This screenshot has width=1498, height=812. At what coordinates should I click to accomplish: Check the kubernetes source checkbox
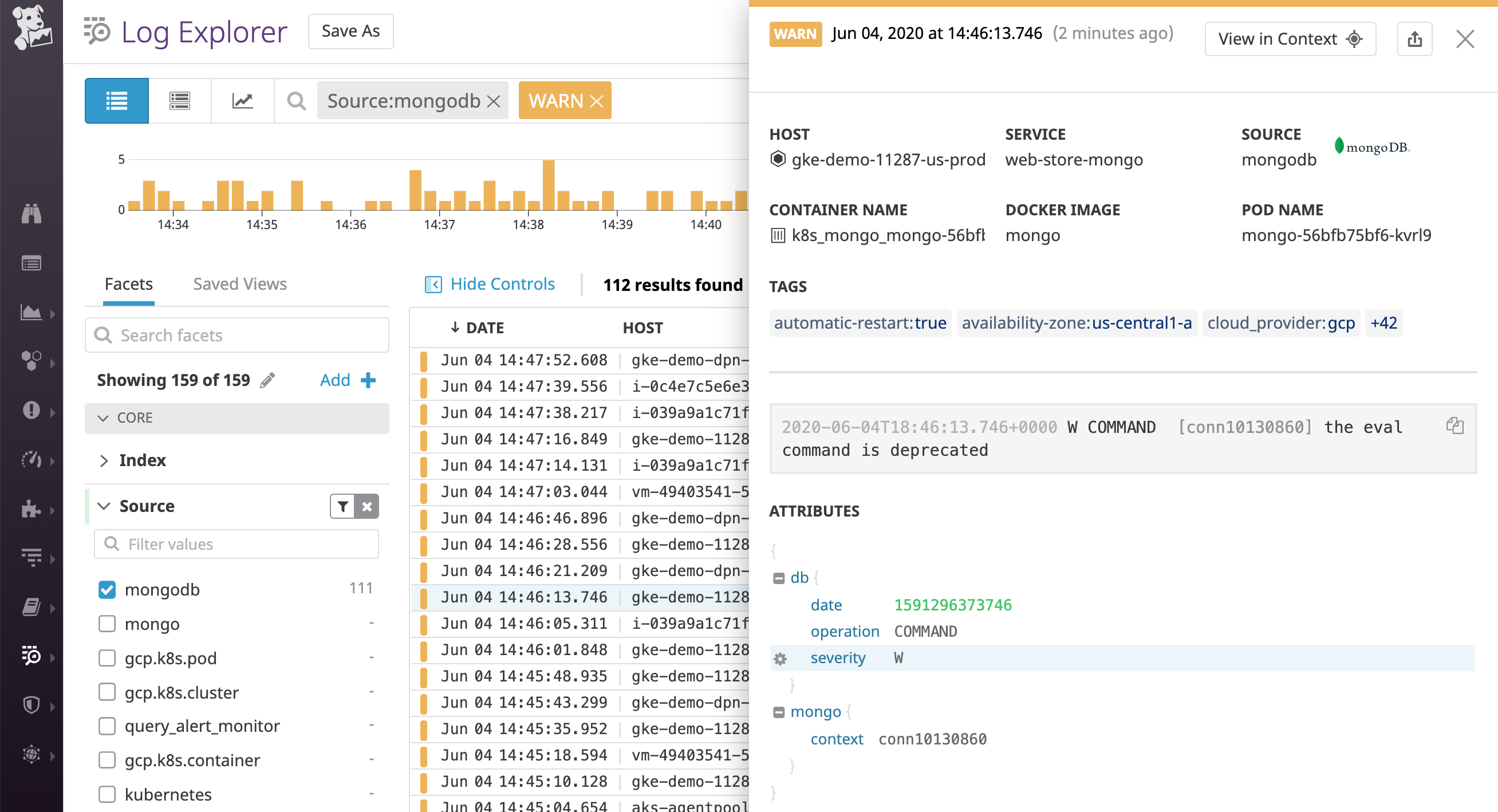pyautogui.click(x=107, y=793)
